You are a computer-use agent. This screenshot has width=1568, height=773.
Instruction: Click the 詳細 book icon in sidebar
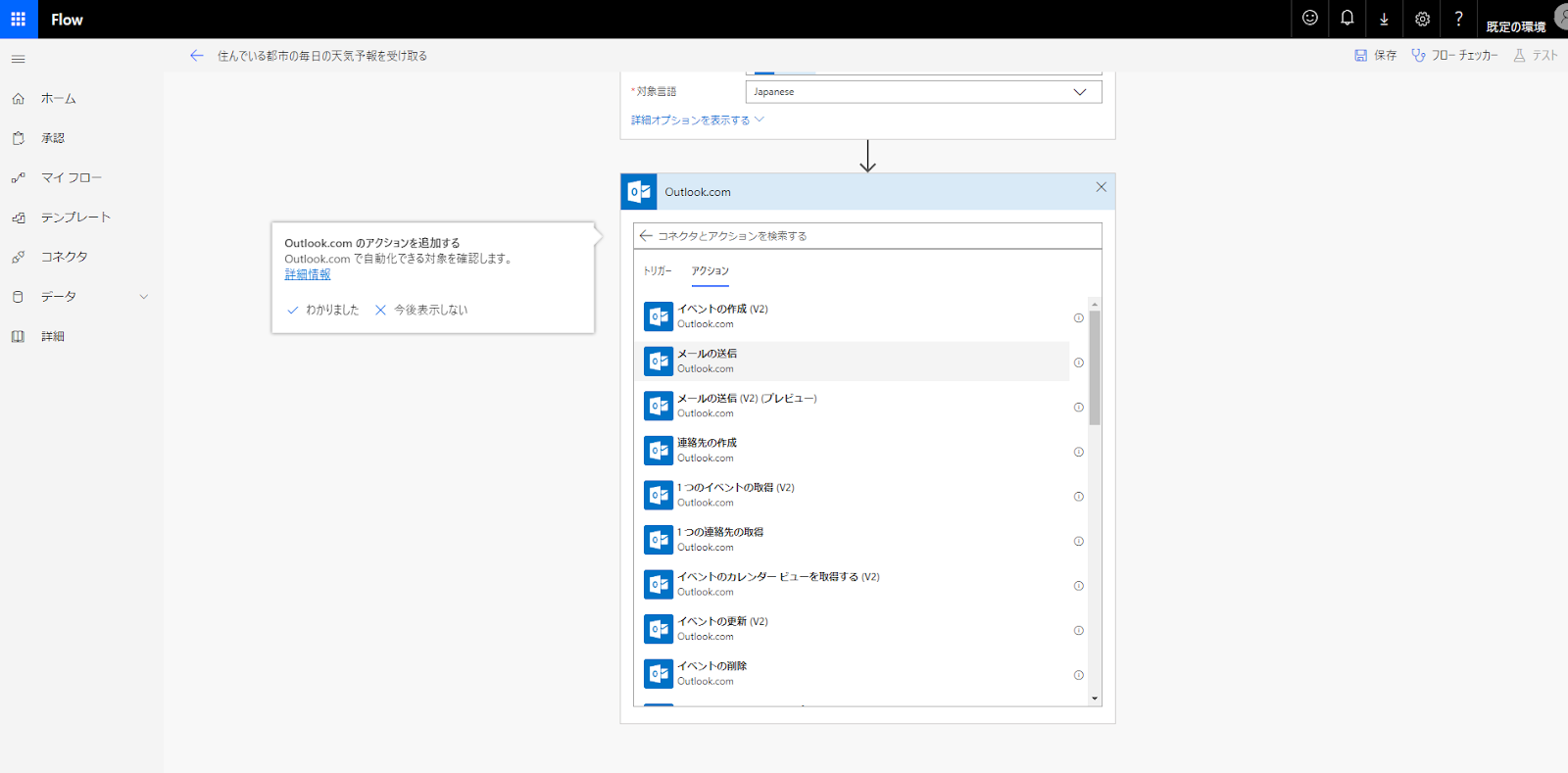pos(18,336)
